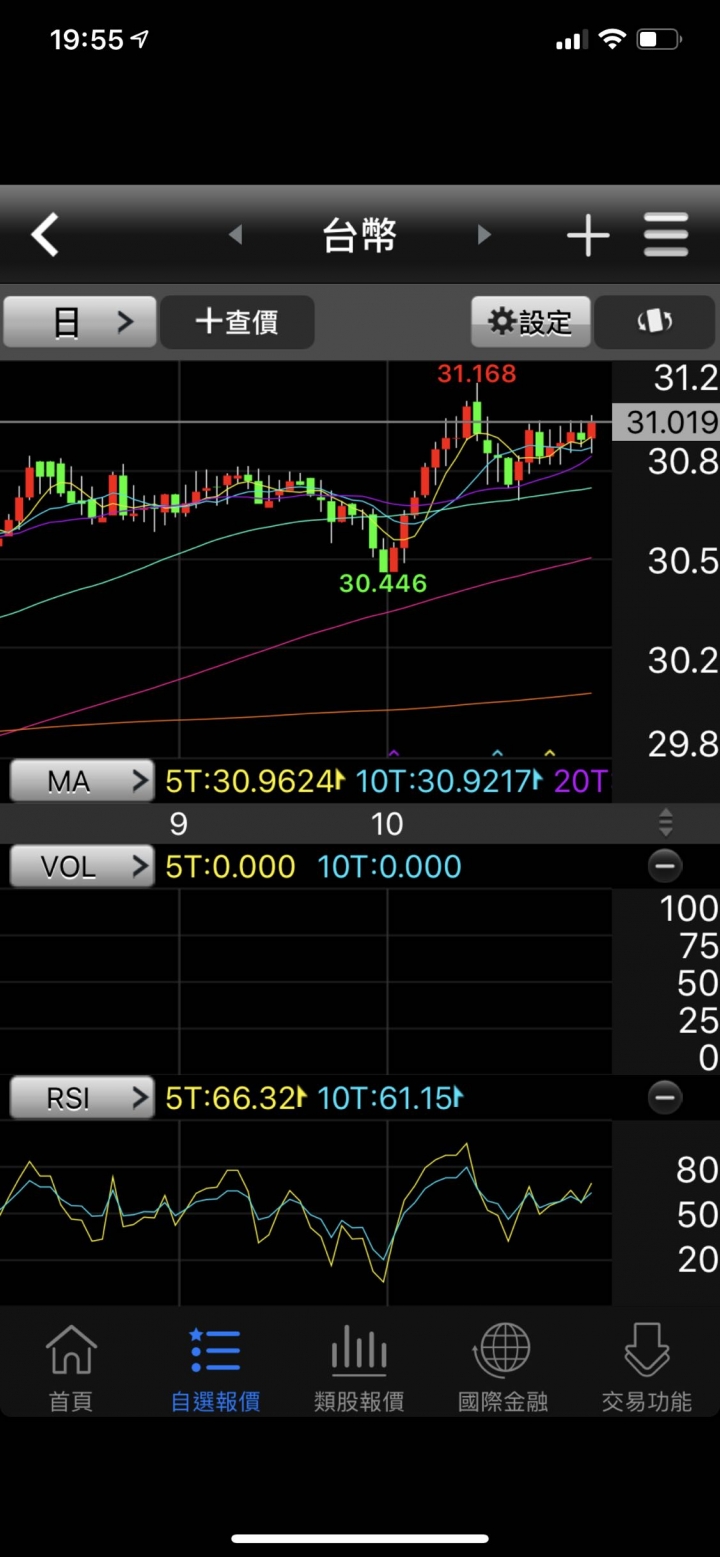The image size is (720, 1557).
Task: Collapse the VOL panel with minus button
Action: point(665,866)
